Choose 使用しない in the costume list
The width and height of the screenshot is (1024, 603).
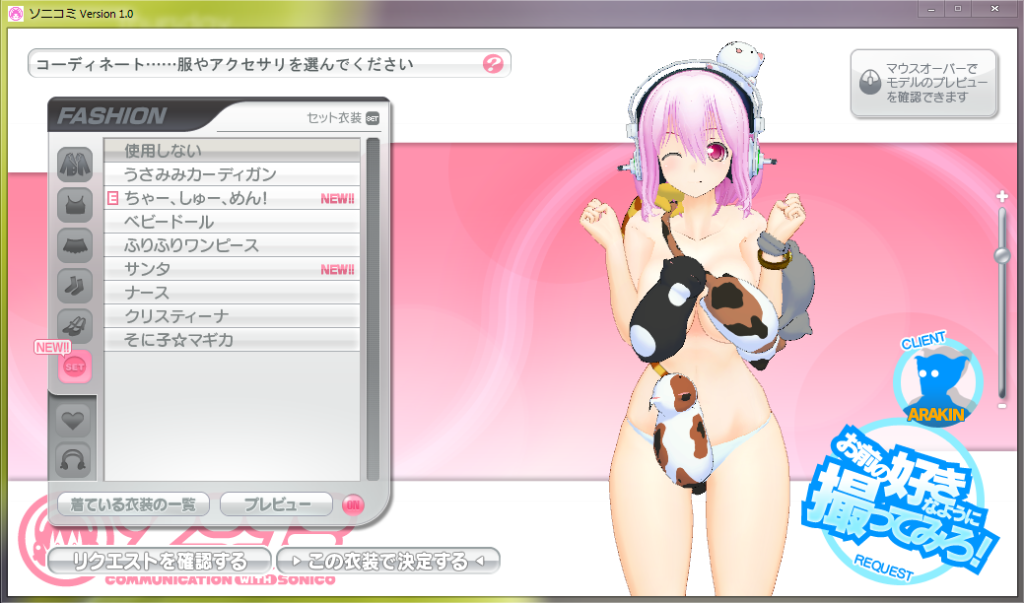click(x=231, y=150)
